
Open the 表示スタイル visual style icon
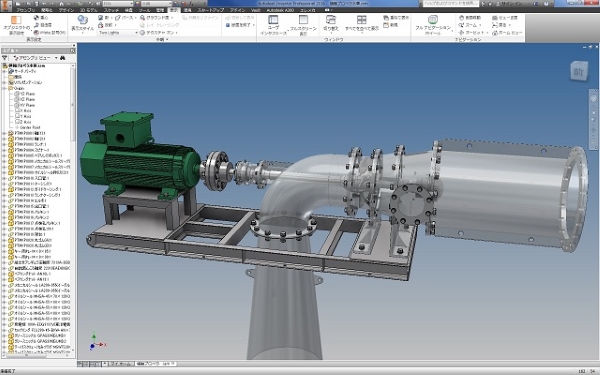click(x=82, y=24)
